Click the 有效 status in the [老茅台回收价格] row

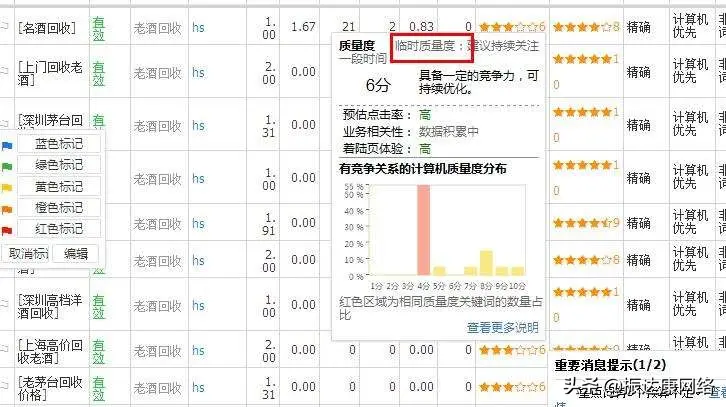98,388
